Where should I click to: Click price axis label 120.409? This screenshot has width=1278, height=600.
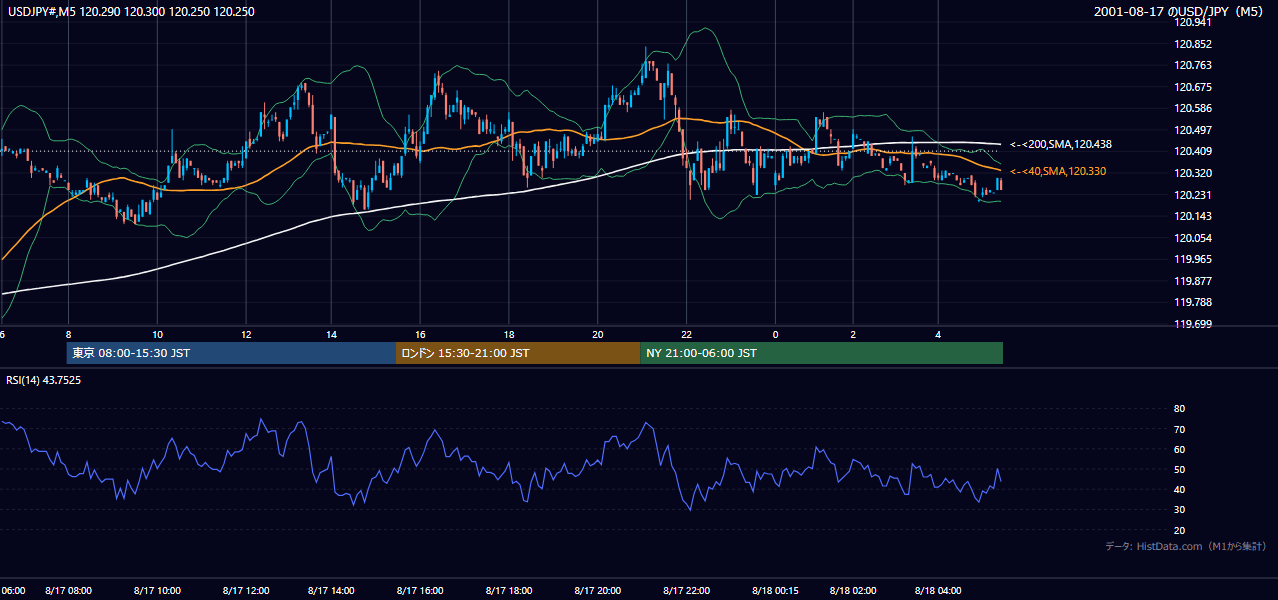point(1195,152)
